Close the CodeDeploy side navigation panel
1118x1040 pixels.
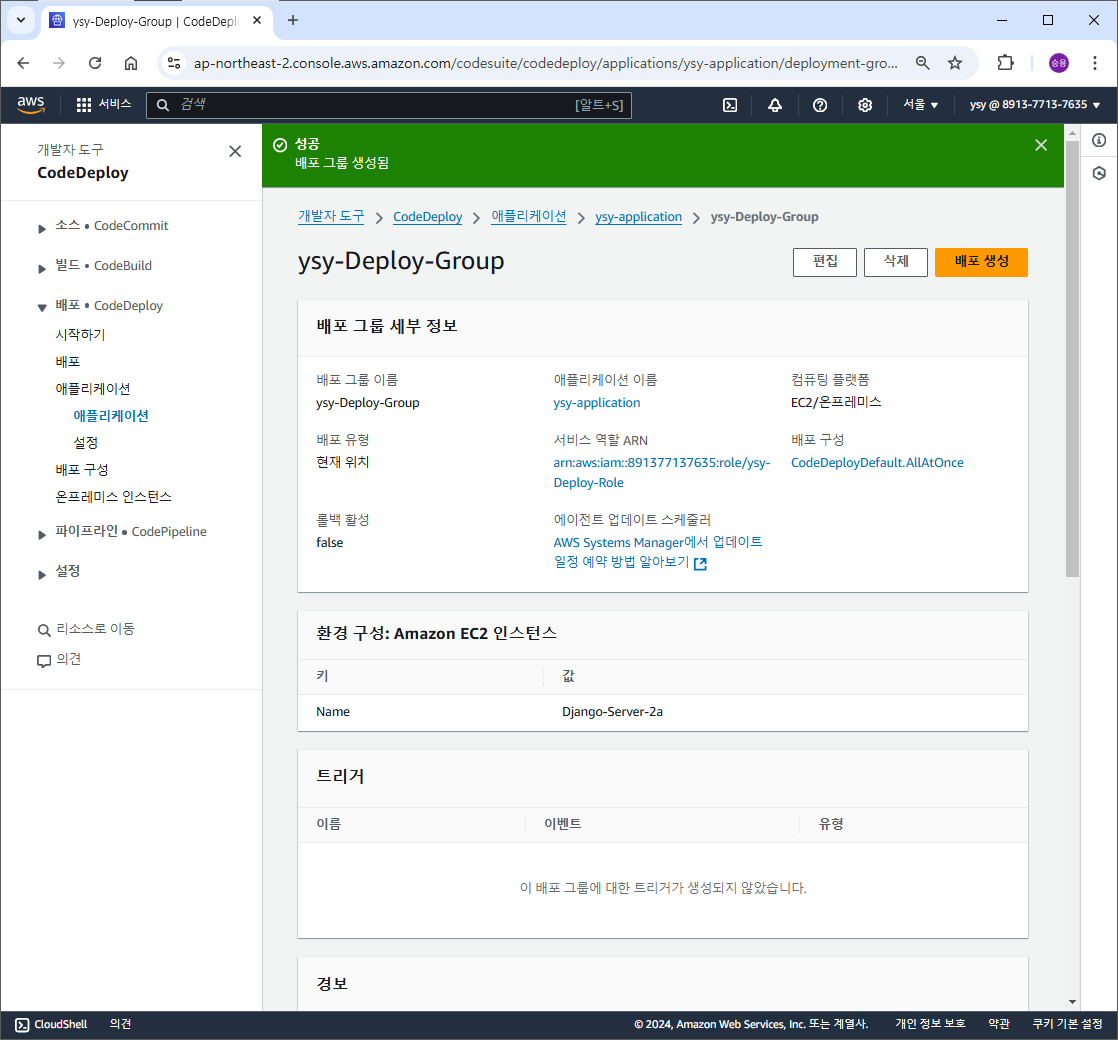pyautogui.click(x=235, y=151)
